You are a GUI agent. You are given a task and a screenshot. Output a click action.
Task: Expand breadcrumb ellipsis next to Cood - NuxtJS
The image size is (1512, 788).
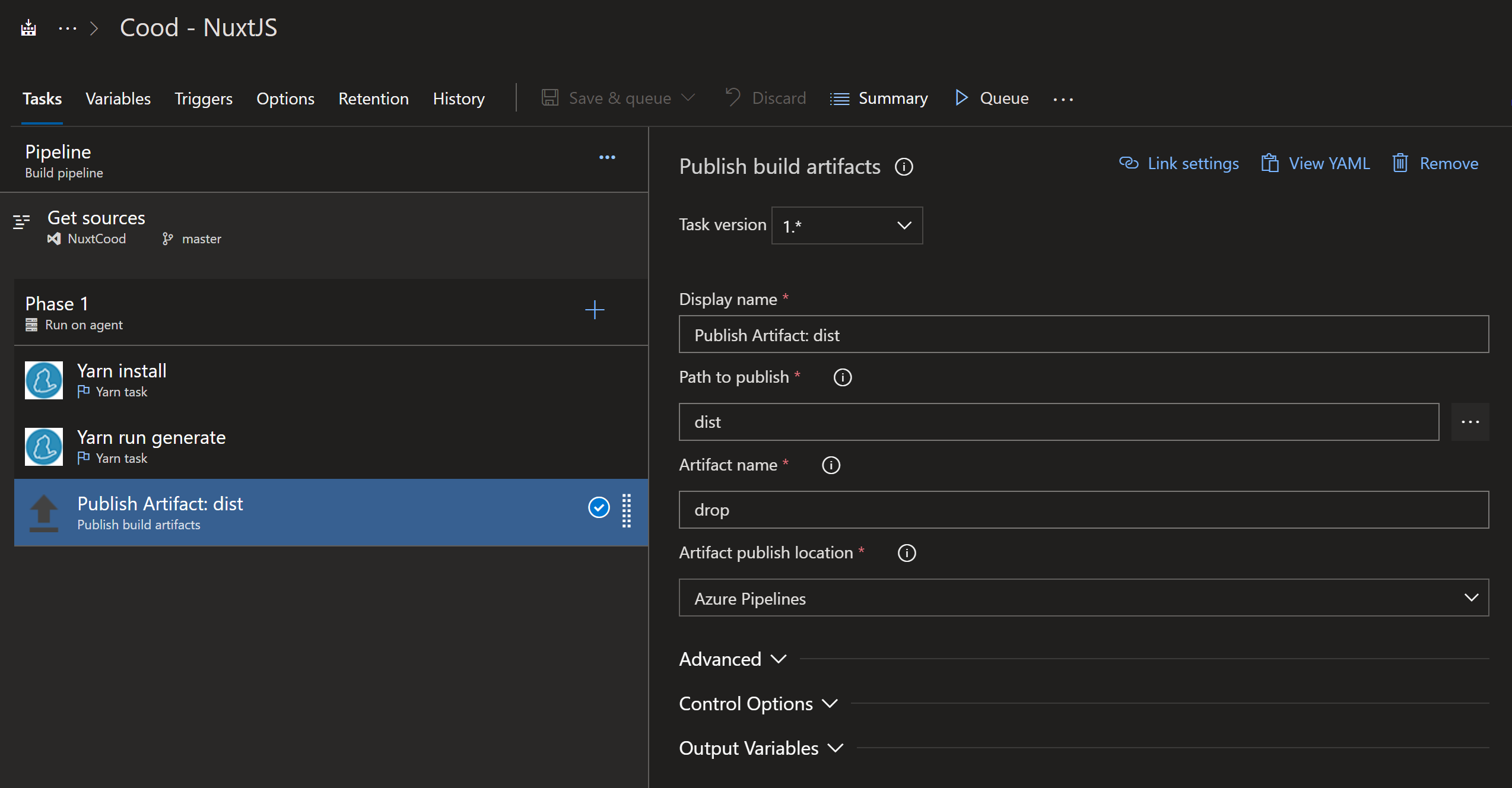[68, 28]
